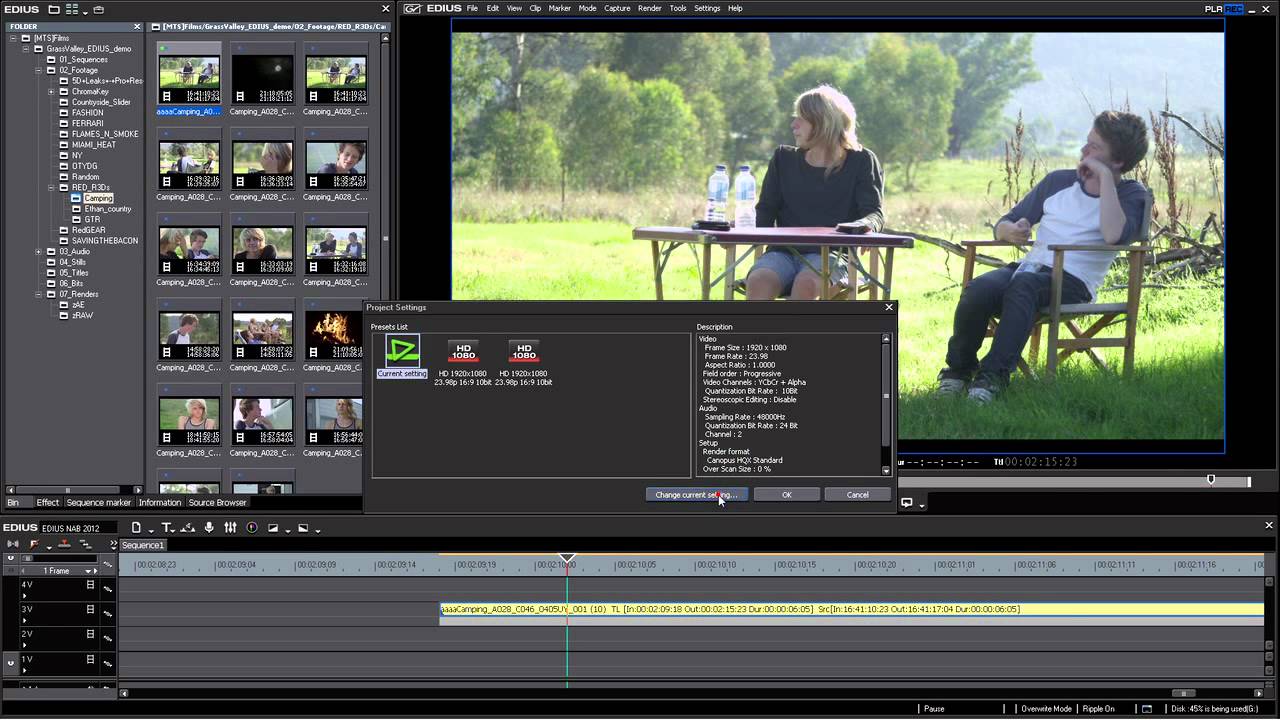The height and width of the screenshot is (720, 1280).
Task: Expand the ChromaKey folder node
Action: [51, 92]
